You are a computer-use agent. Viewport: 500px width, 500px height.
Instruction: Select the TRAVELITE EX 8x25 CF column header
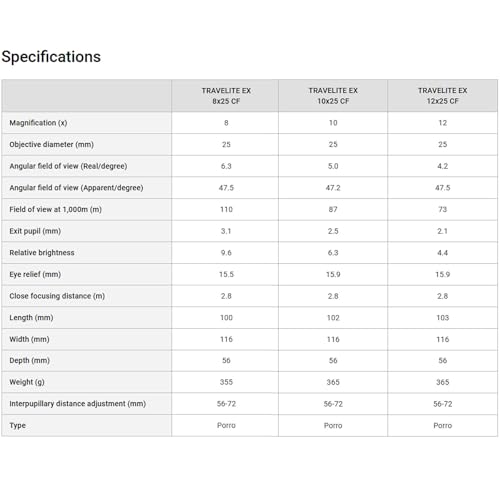point(226,96)
